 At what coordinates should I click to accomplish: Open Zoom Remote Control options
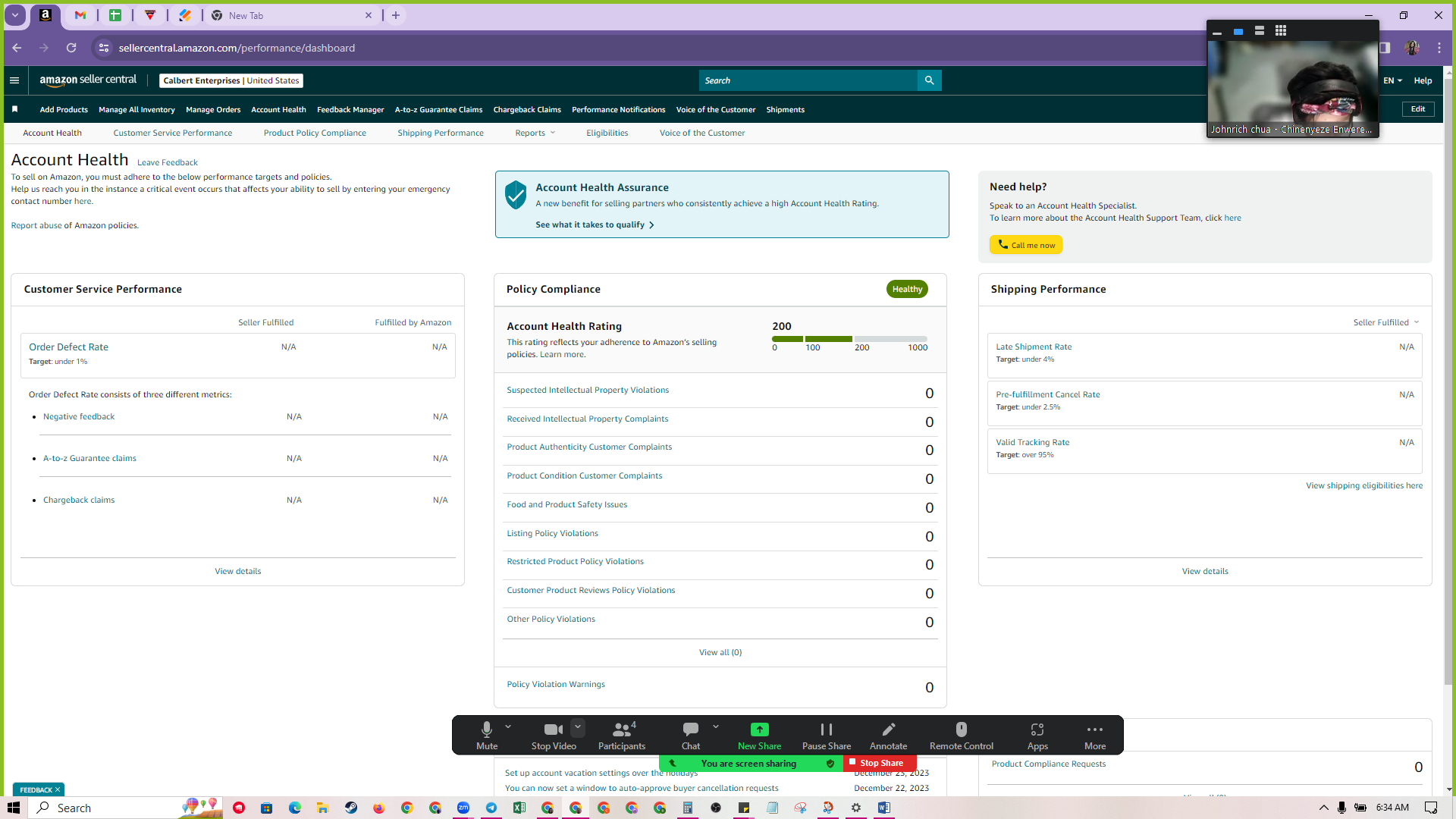point(962,736)
